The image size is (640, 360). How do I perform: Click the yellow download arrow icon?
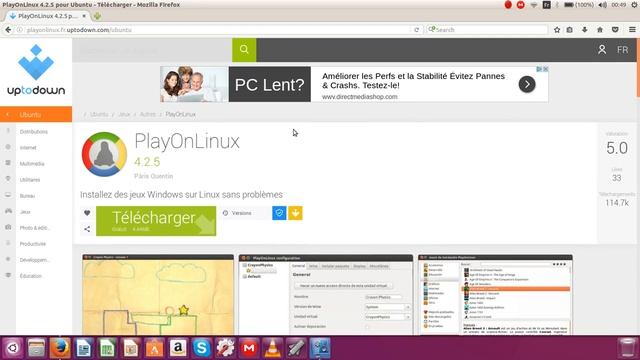(x=296, y=213)
